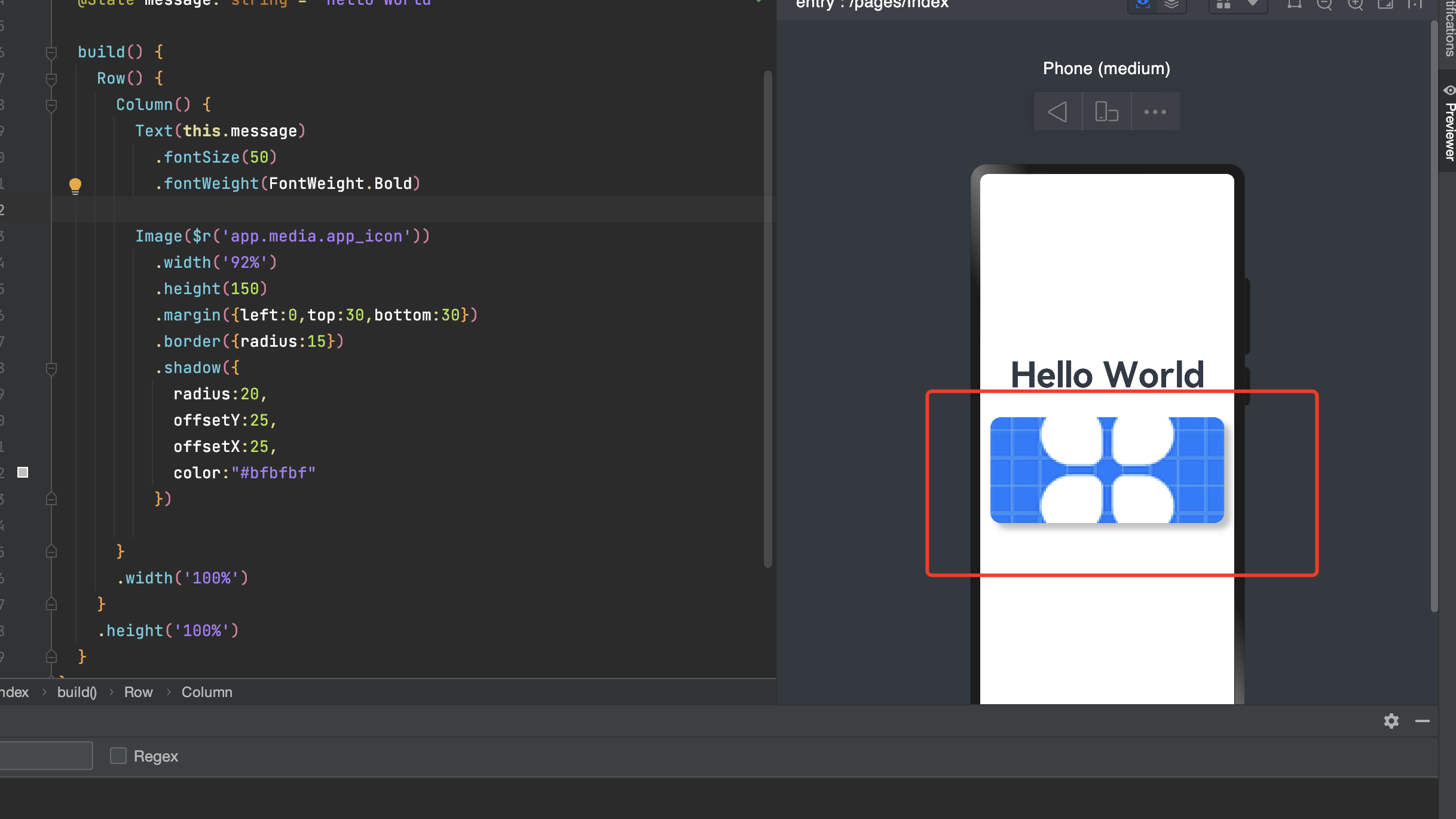This screenshot has width=1456, height=819.
Task: Click the .height('100%') code line
Action: pos(168,631)
